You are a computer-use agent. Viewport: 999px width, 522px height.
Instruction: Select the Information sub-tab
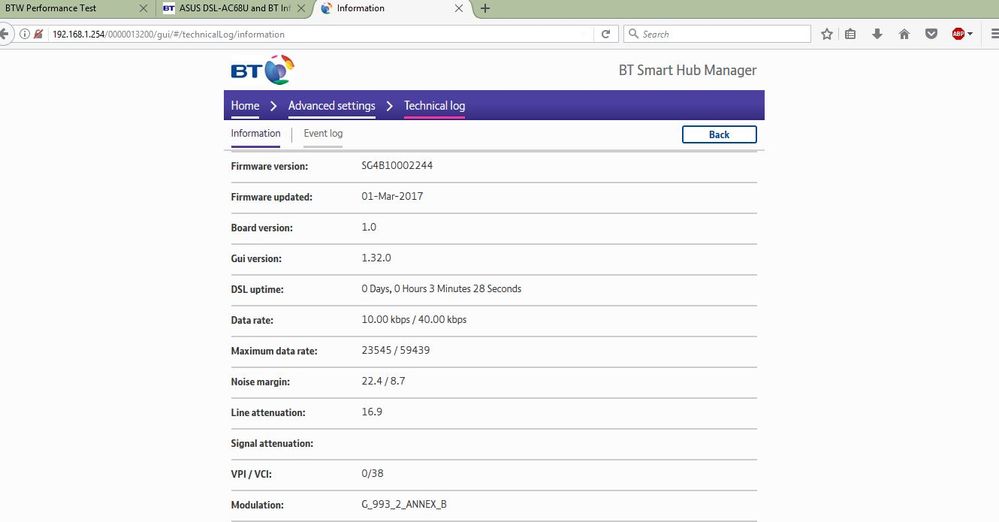[255, 133]
